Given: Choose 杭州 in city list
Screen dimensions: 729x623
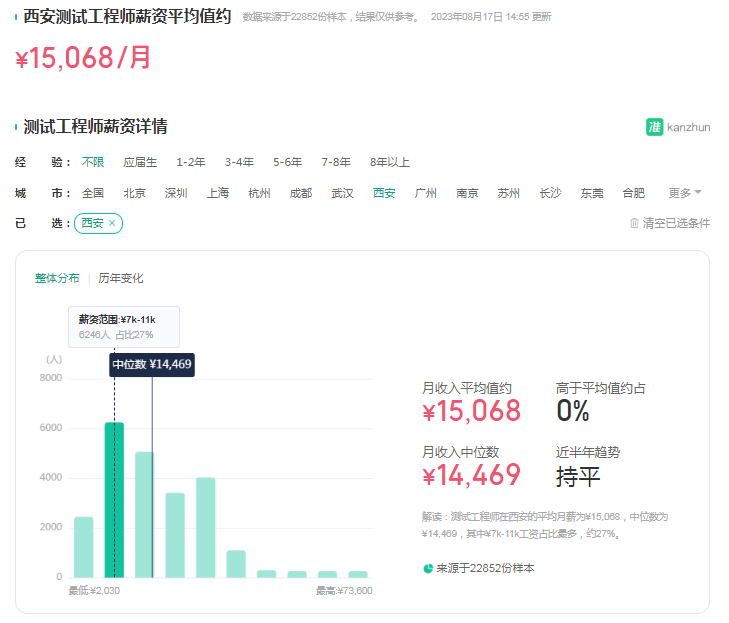Looking at the screenshot, I should pyautogui.click(x=259, y=192).
